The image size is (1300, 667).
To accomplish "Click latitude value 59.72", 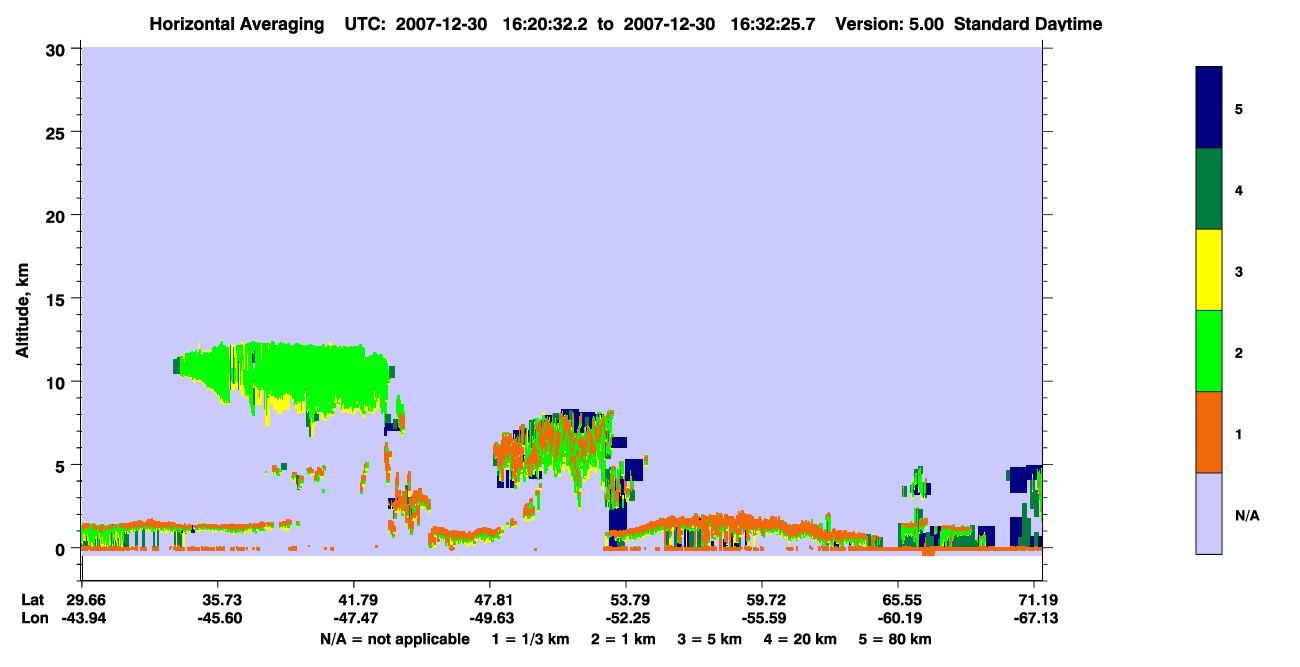I will (762, 600).
